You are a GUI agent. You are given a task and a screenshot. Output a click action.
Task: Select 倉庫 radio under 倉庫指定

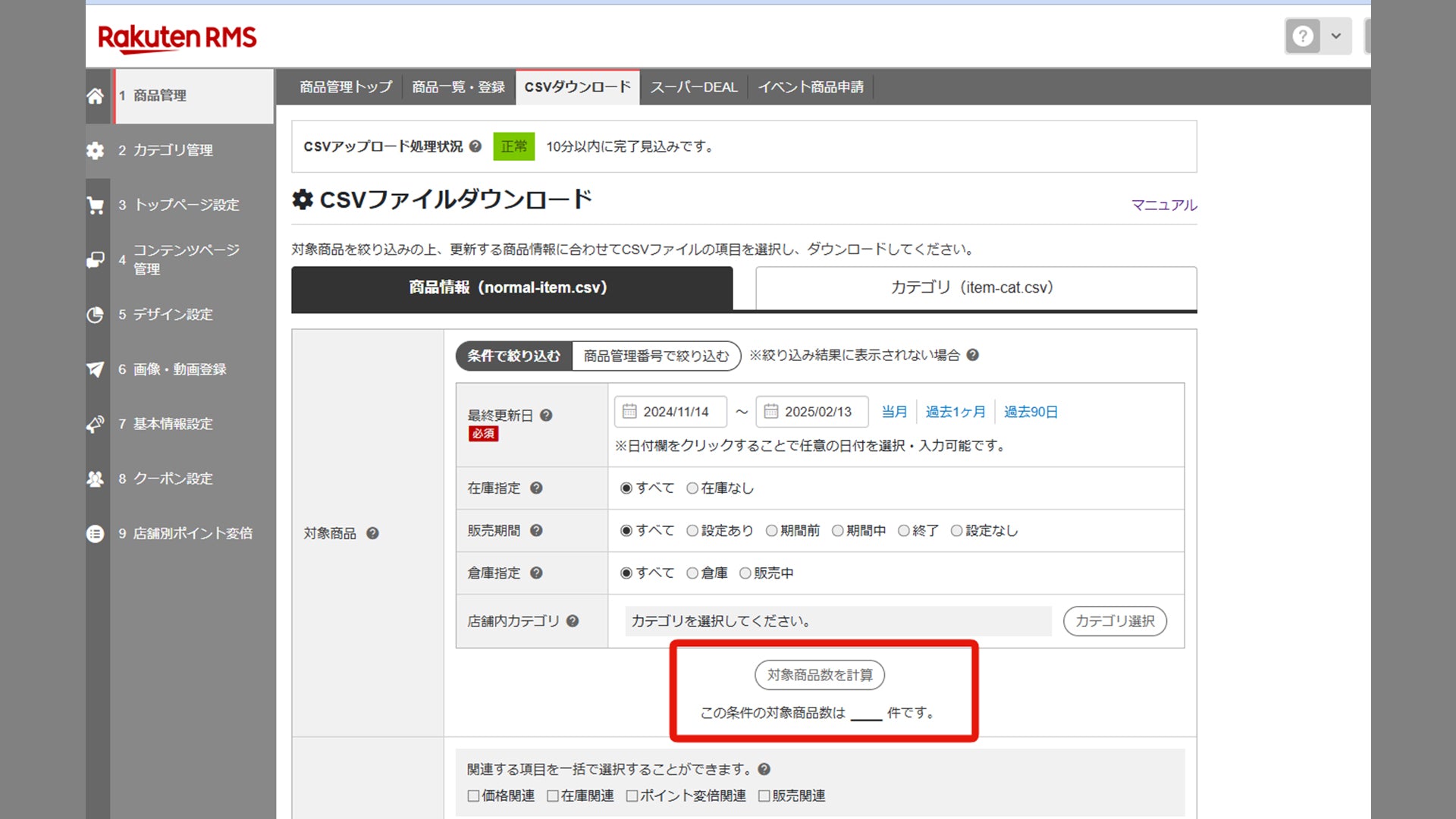click(692, 573)
